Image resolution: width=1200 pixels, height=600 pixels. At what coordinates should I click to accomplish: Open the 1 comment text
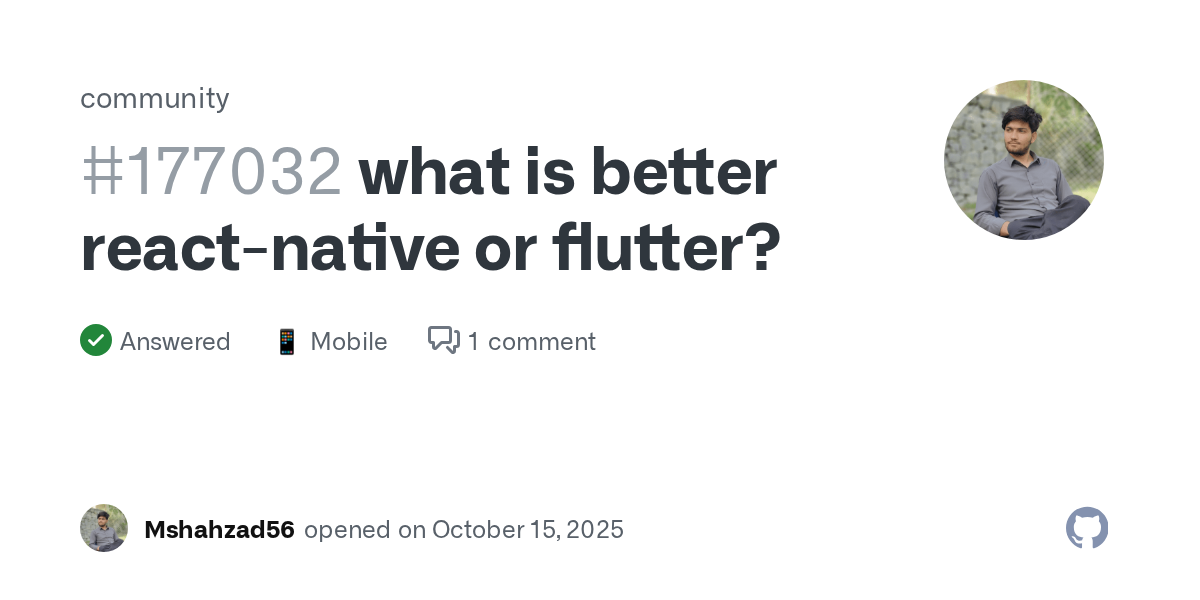pyautogui.click(x=531, y=342)
